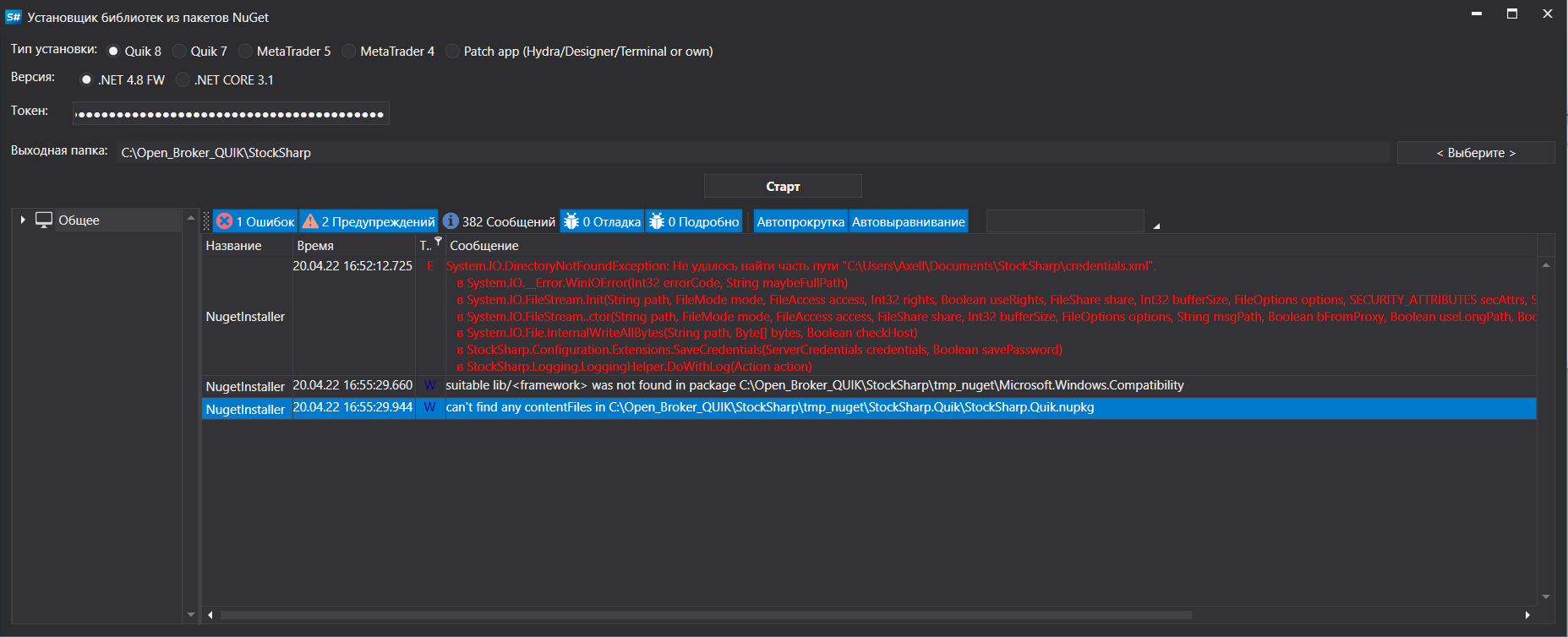Click the W type cell in 16:55:29.660 row
The height and width of the screenshot is (637, 1568).
(x=429, y=385)
